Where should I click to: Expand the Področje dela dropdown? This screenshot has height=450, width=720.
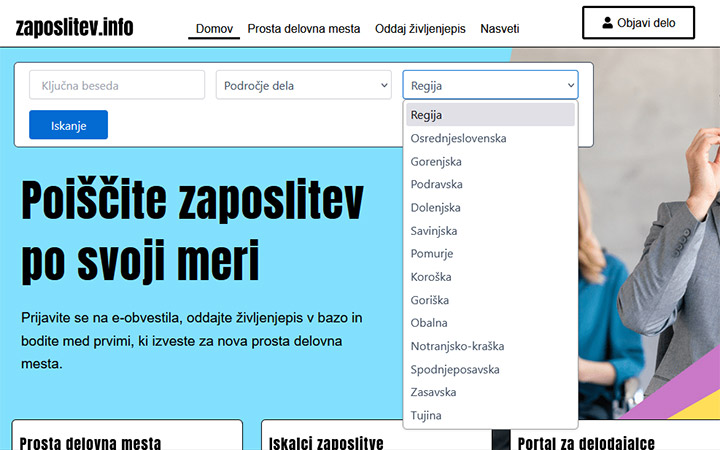303,85
